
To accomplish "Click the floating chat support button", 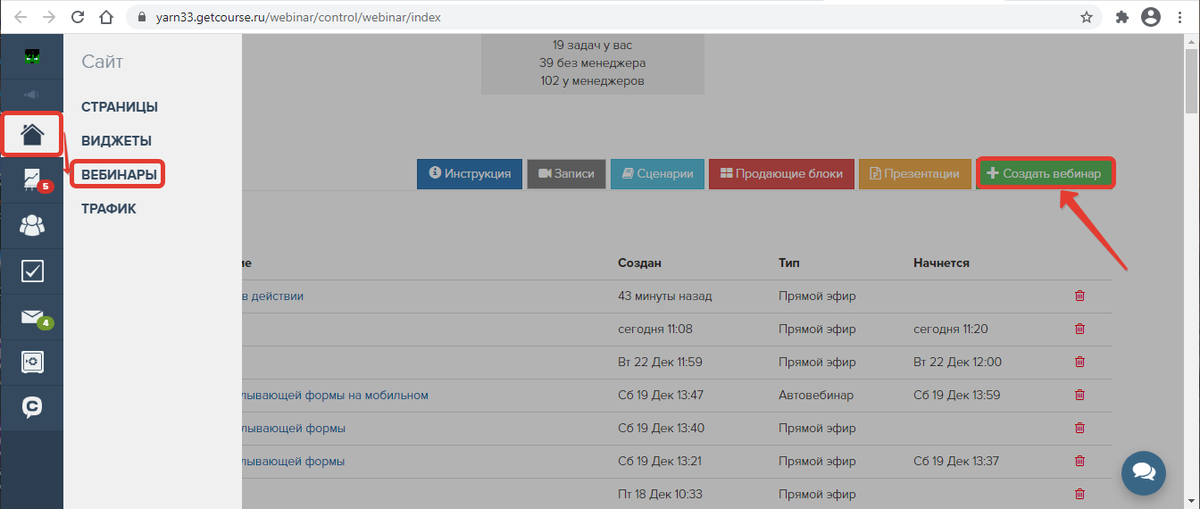I will pos(1143,472).
